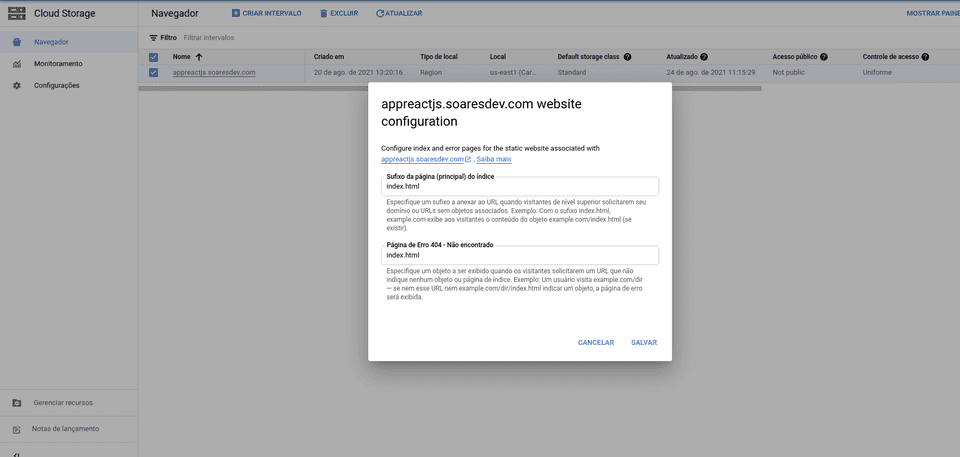This screenshot has height=457, width=960.
Task: Click the Notas de lançamento icon
Action: [x=17, y=429]
